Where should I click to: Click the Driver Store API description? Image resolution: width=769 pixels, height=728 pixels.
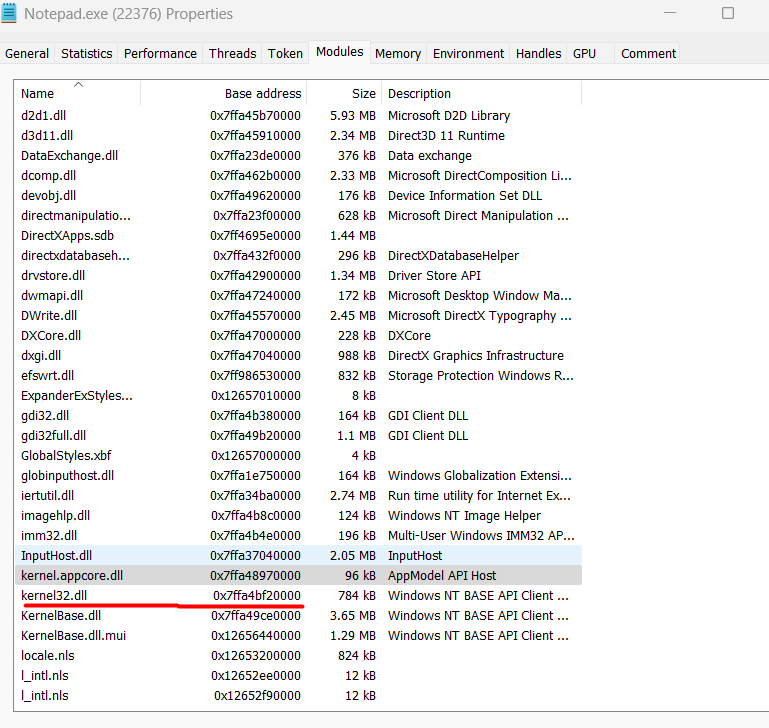[x=434, y=276]
